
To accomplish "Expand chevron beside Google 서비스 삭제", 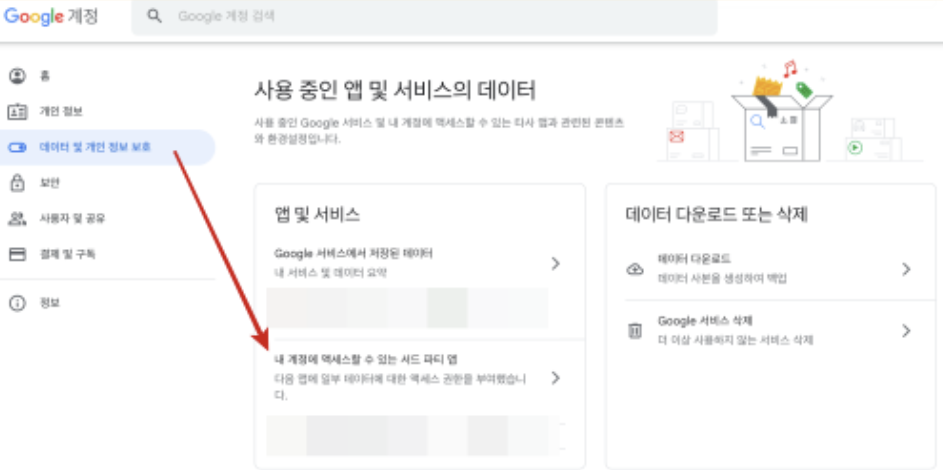I will click(x=906, y=331).
